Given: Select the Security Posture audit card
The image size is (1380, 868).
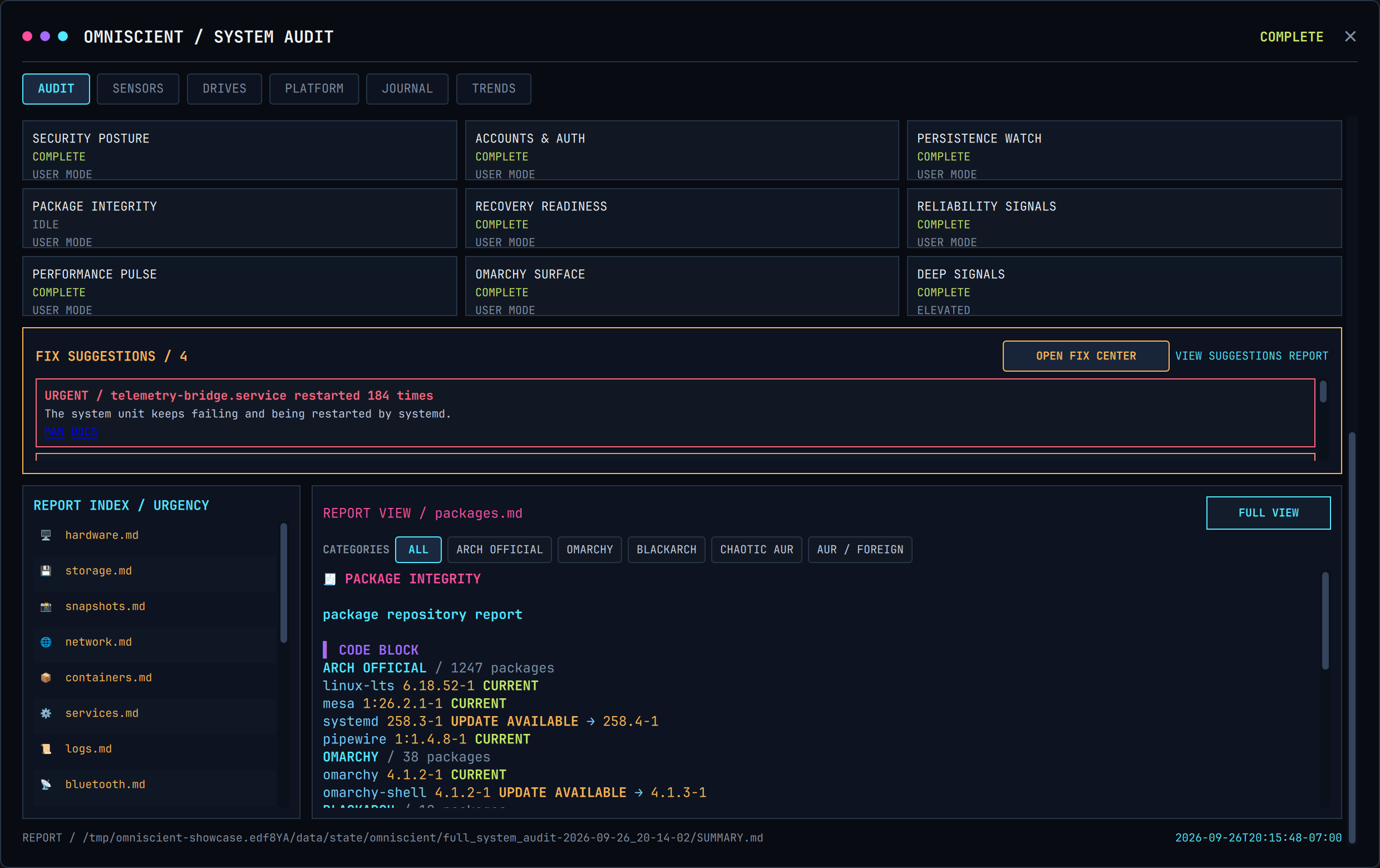Looking at the screenshot, I should pos(239,150).
